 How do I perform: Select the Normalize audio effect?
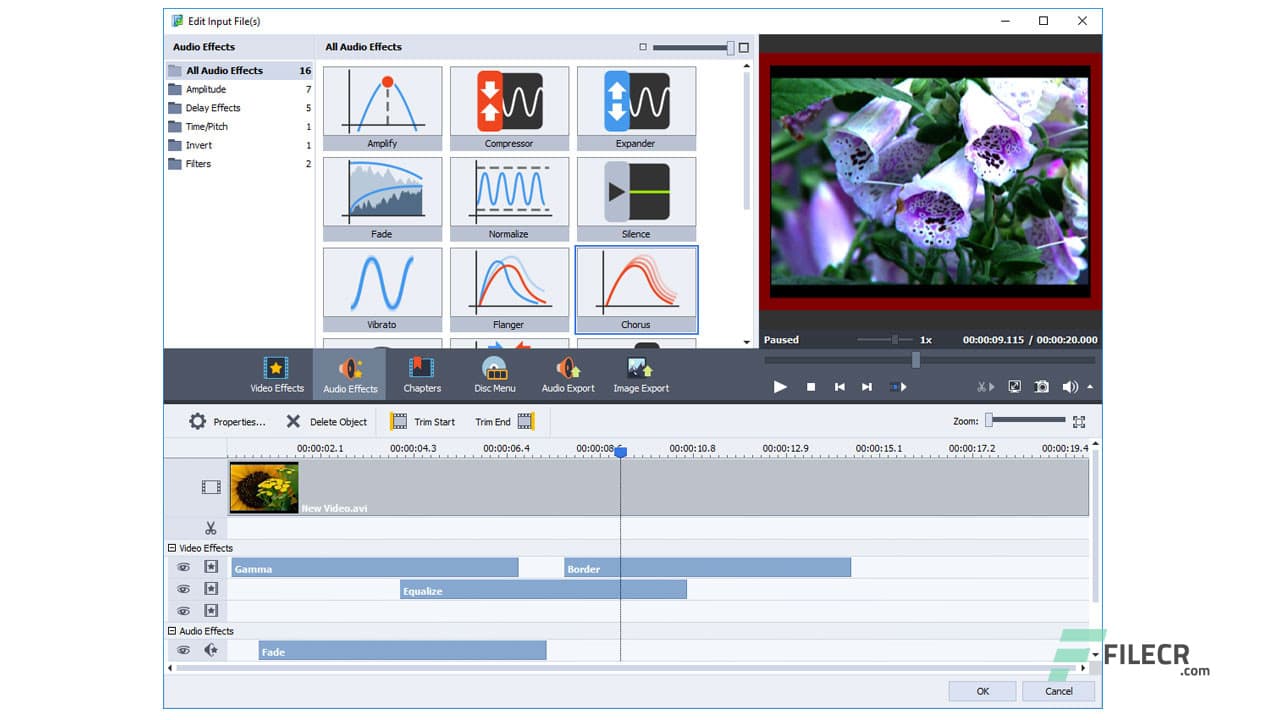[x=509, y=197]
